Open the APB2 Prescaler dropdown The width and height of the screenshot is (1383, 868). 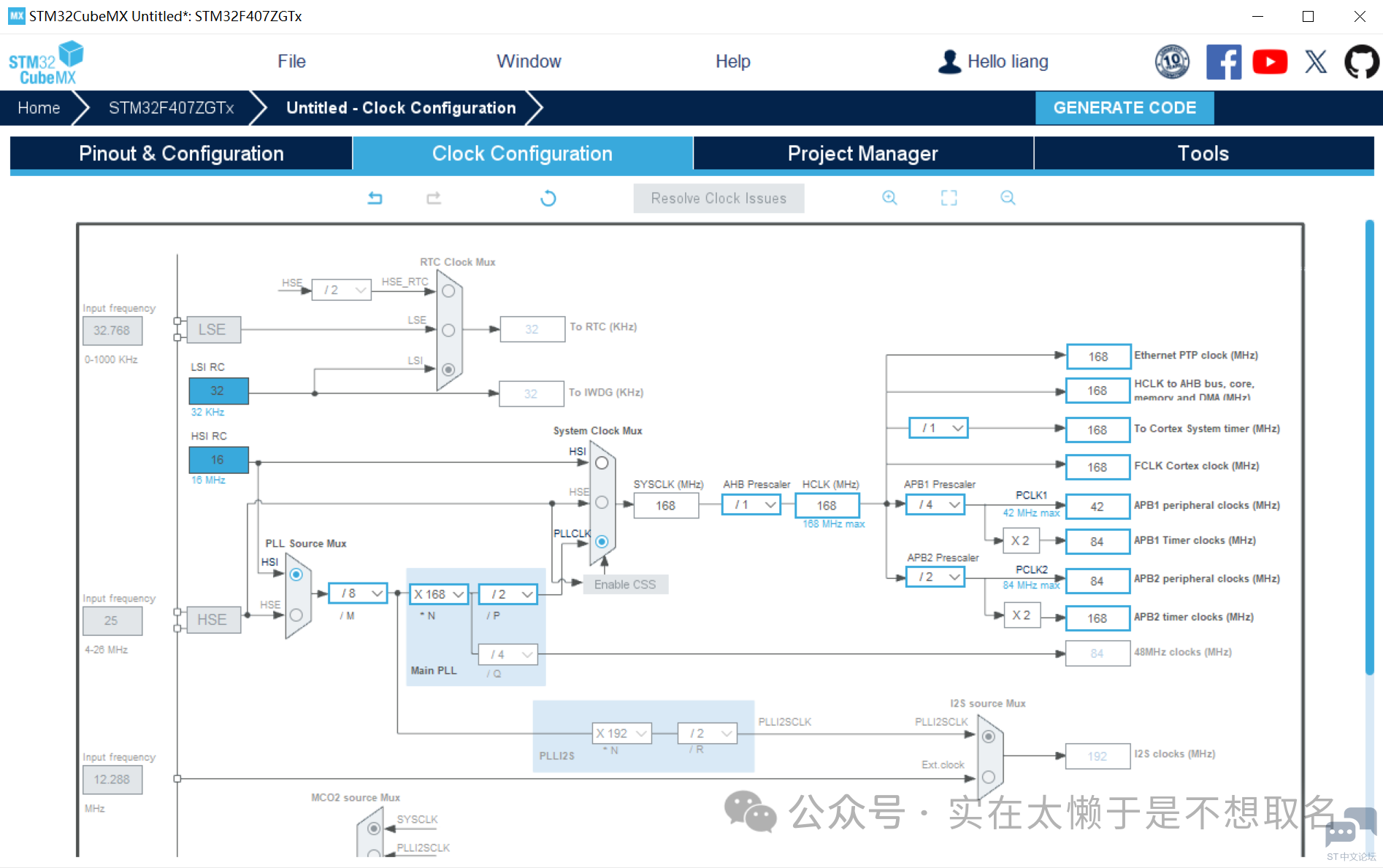click(935, 577)
